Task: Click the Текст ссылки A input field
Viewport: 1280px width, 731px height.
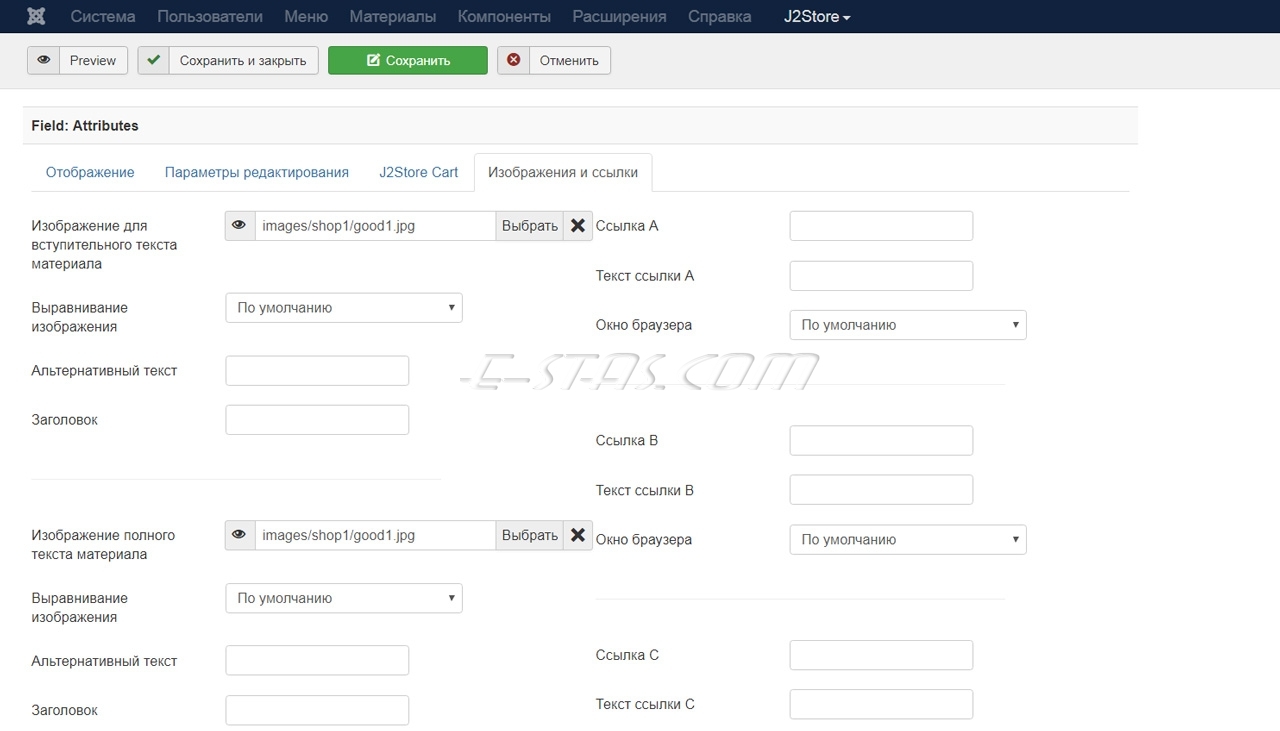Action: pyautogui.click(x=881, y=276)
